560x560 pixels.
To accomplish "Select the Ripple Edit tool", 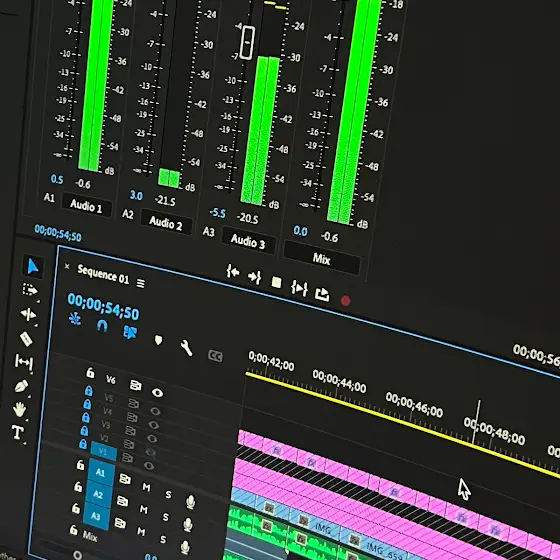I will [28, 314].
